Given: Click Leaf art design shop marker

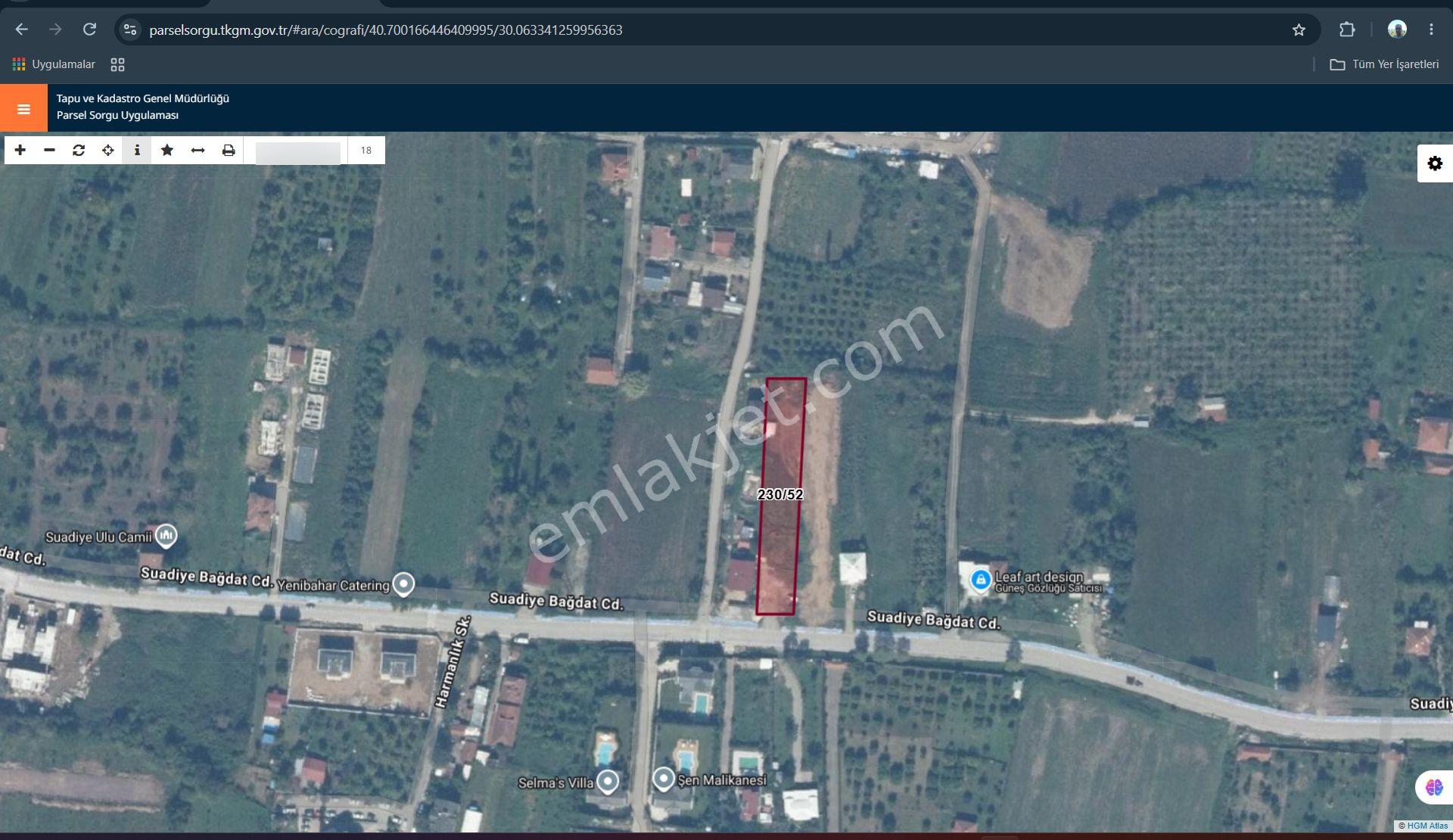Looking at the screenshot, I should pyautogui.click(x=981, y=580).
